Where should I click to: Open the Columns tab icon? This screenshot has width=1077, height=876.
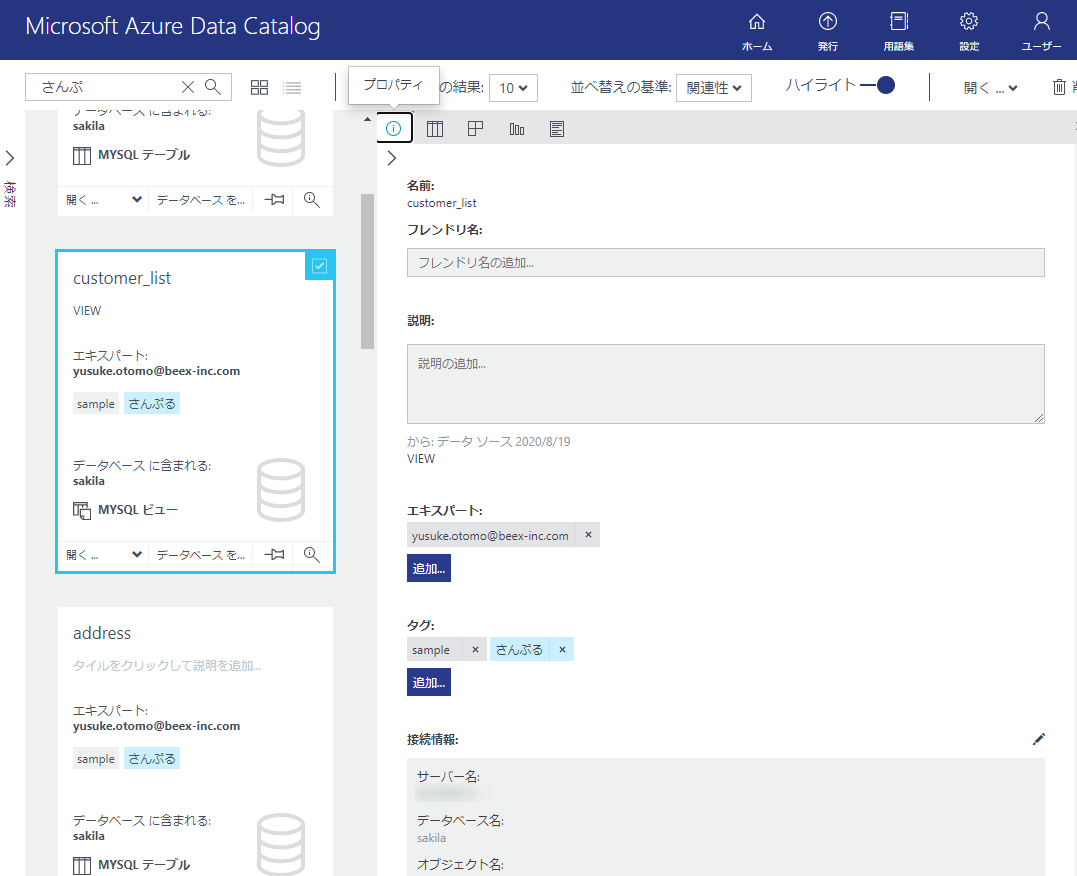click(435, 128)
